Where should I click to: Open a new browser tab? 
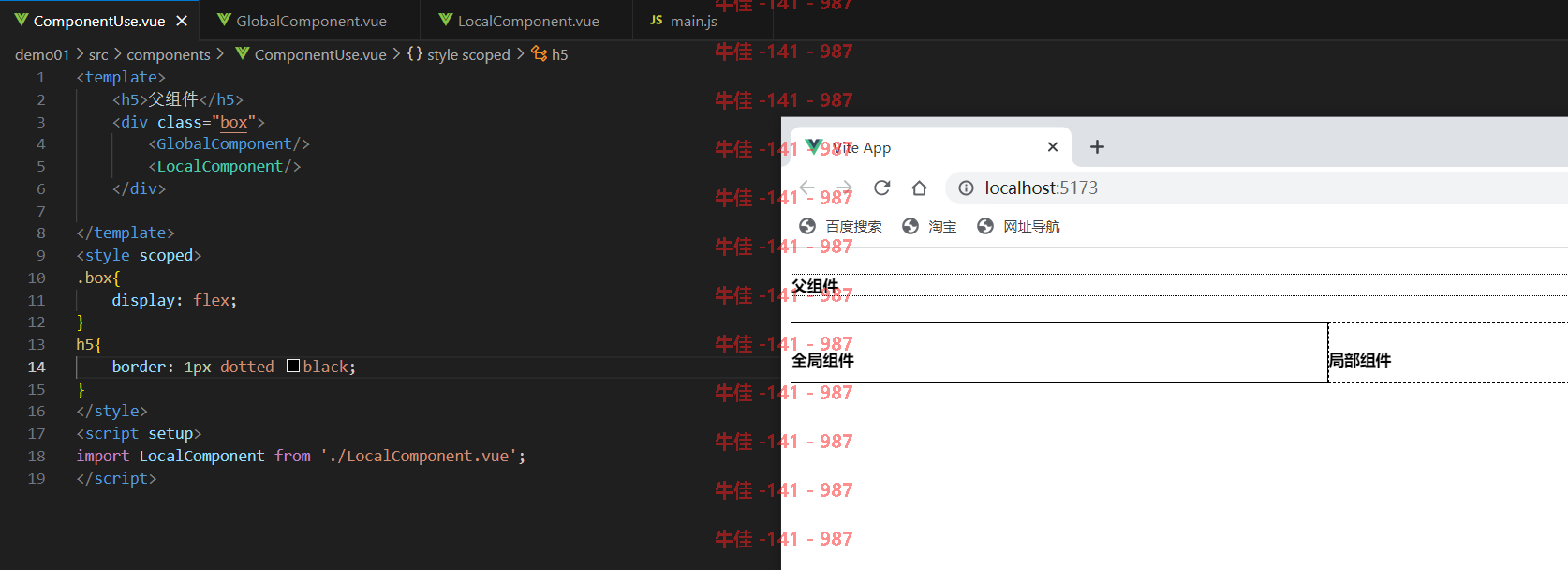(1097, 146)
